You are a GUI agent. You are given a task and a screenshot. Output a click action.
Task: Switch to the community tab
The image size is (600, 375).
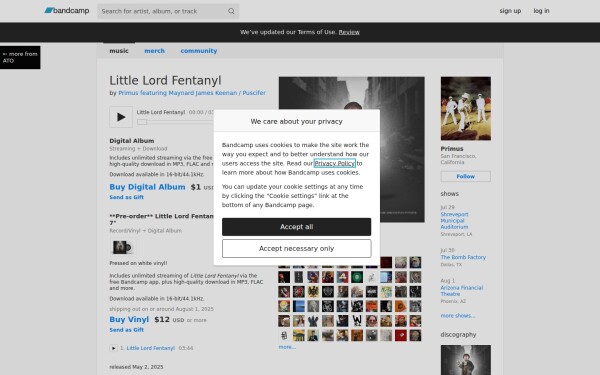[x=199, y=51]
